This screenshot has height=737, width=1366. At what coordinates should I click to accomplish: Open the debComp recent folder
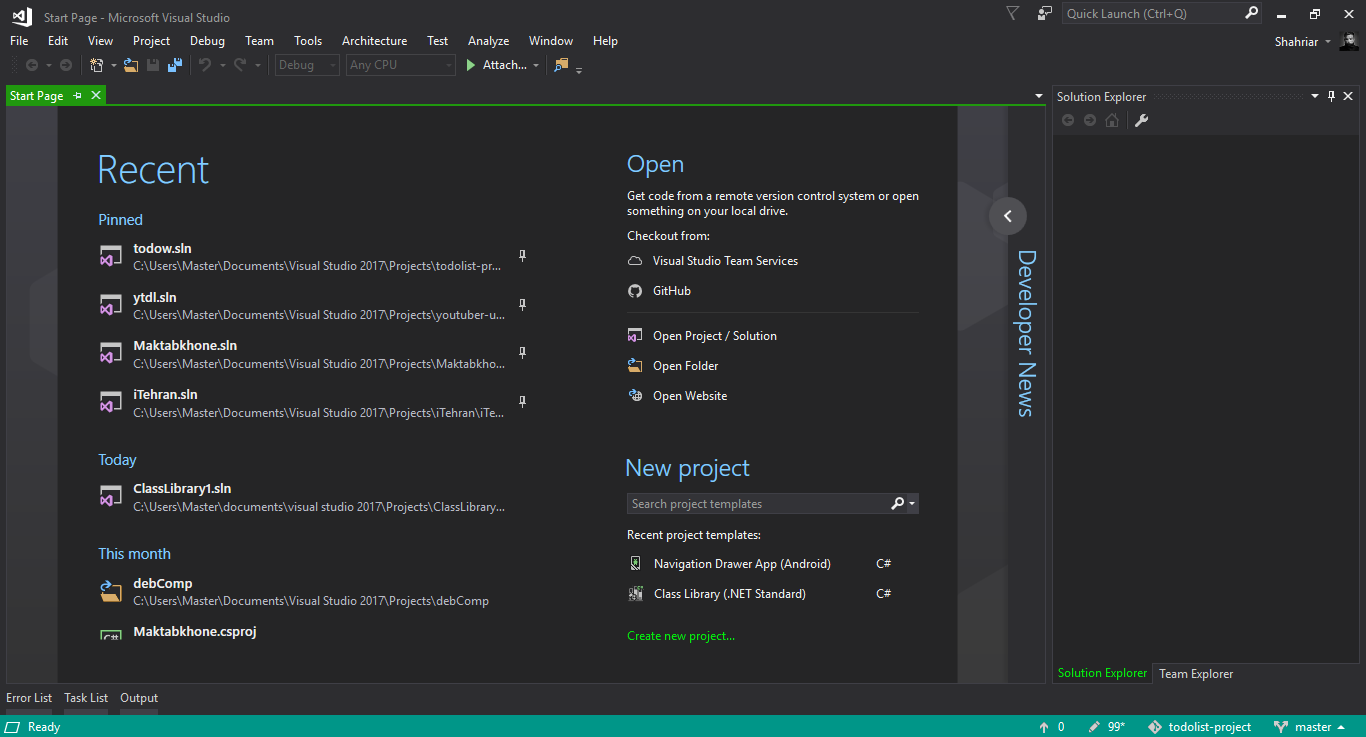click(300, 592)
